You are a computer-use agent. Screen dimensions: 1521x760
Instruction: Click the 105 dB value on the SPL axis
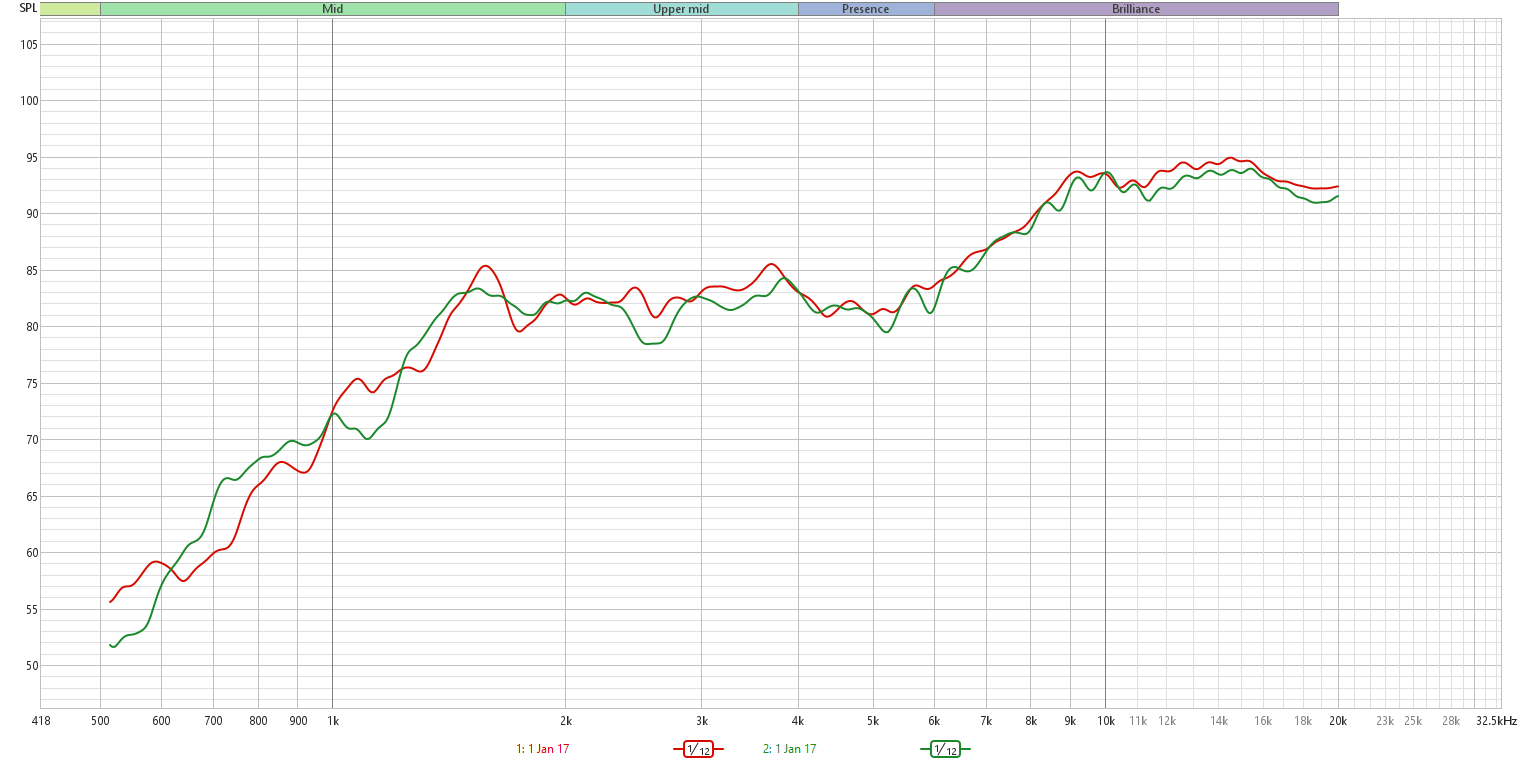(x=28, y=45)
